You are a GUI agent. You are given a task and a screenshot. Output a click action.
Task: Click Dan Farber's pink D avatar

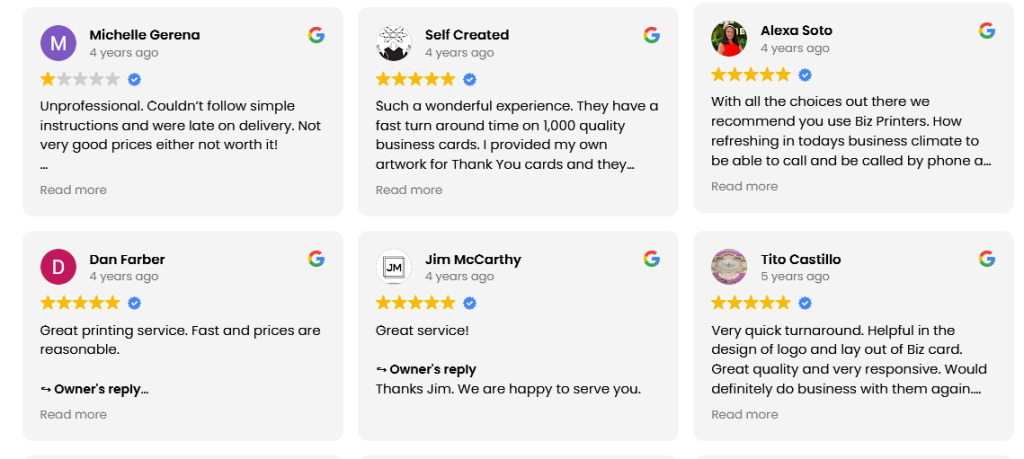pos(58,267)
